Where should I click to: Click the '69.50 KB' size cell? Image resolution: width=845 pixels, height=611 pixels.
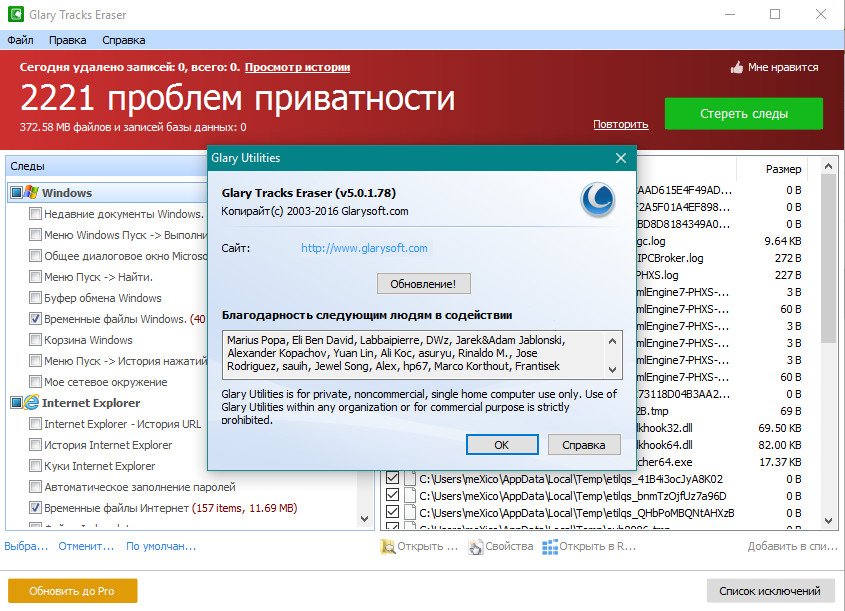tap(779, 428)
